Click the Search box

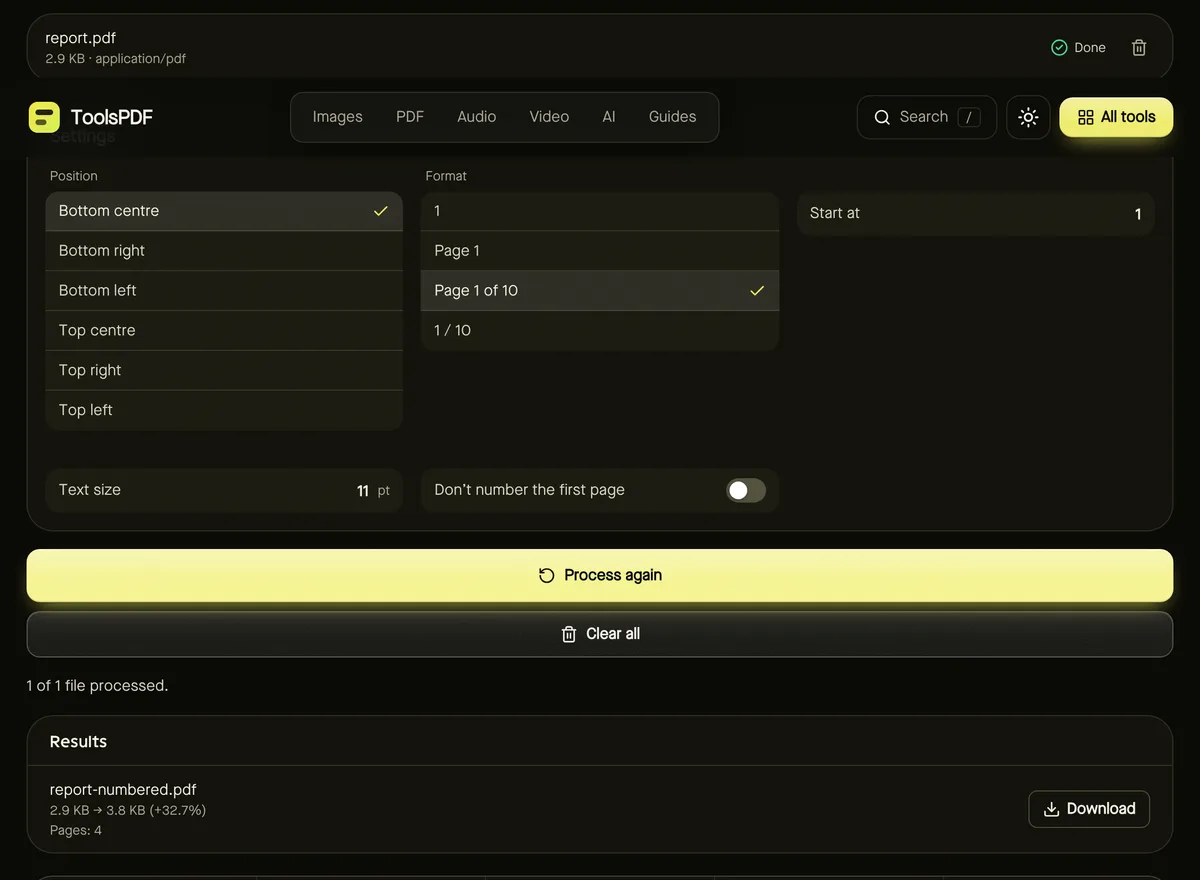[927, 117]
